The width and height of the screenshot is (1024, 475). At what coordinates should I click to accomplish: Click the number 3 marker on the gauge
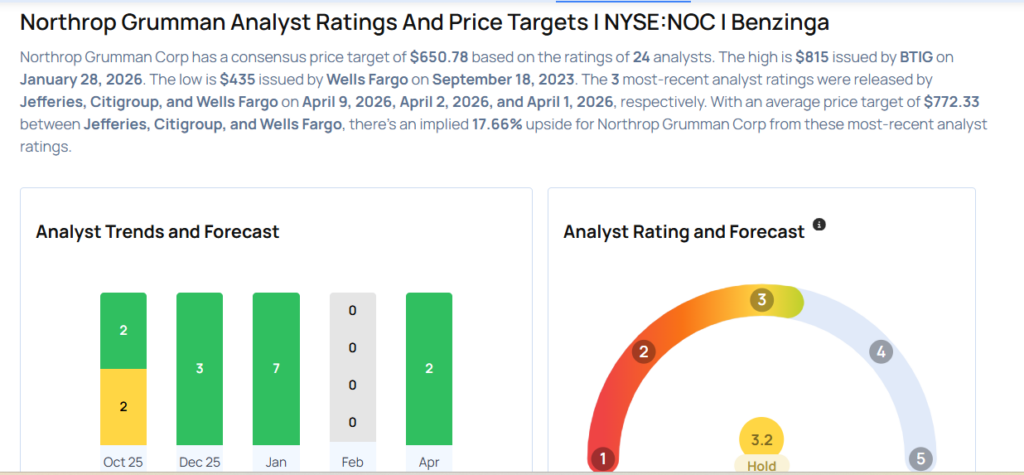click(762, 300)
